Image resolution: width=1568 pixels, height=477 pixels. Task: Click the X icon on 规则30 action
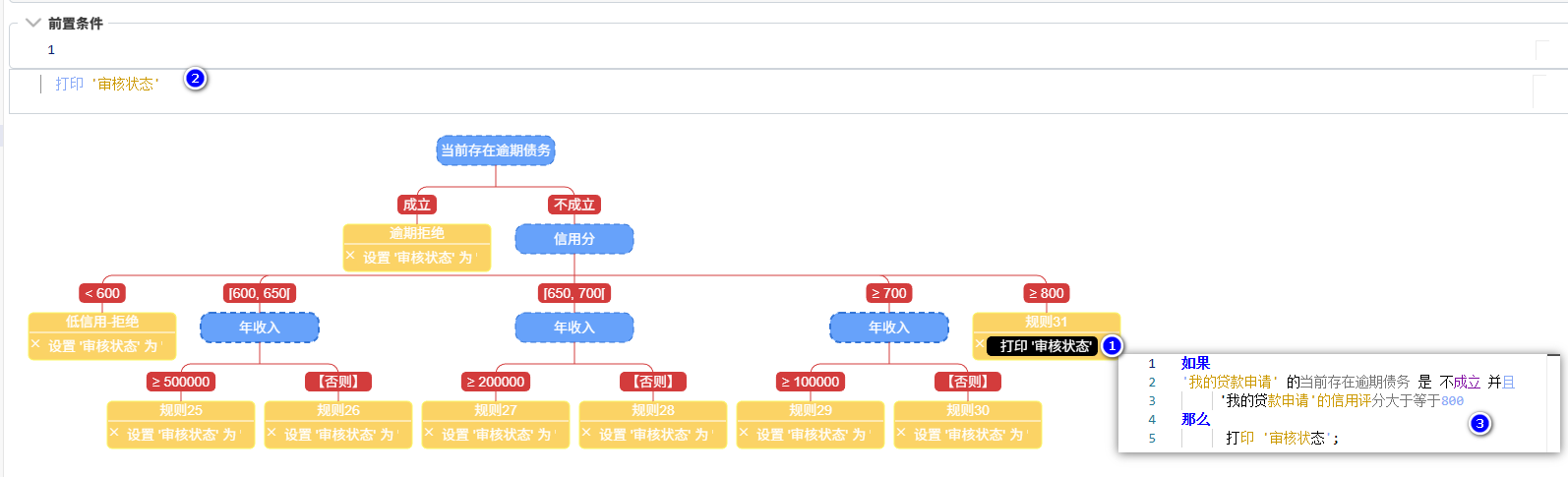coord(901,432)
